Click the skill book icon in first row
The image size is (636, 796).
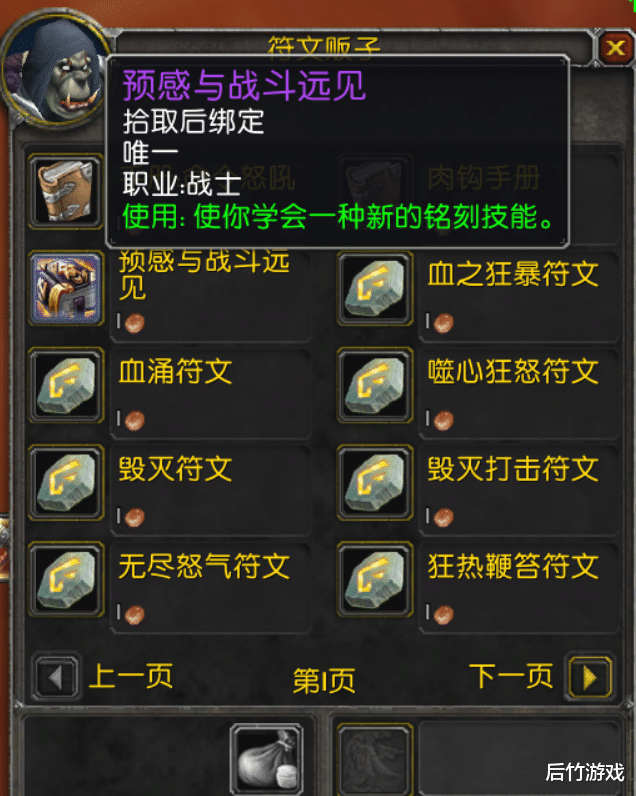coord(66,191)
